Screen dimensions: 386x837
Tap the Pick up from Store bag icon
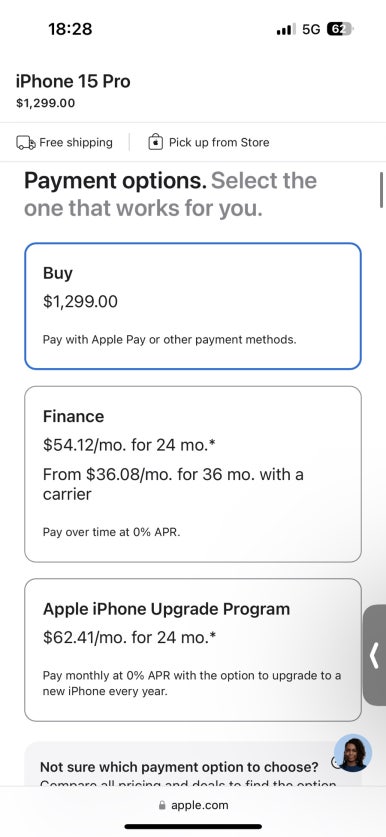point(155,142)
